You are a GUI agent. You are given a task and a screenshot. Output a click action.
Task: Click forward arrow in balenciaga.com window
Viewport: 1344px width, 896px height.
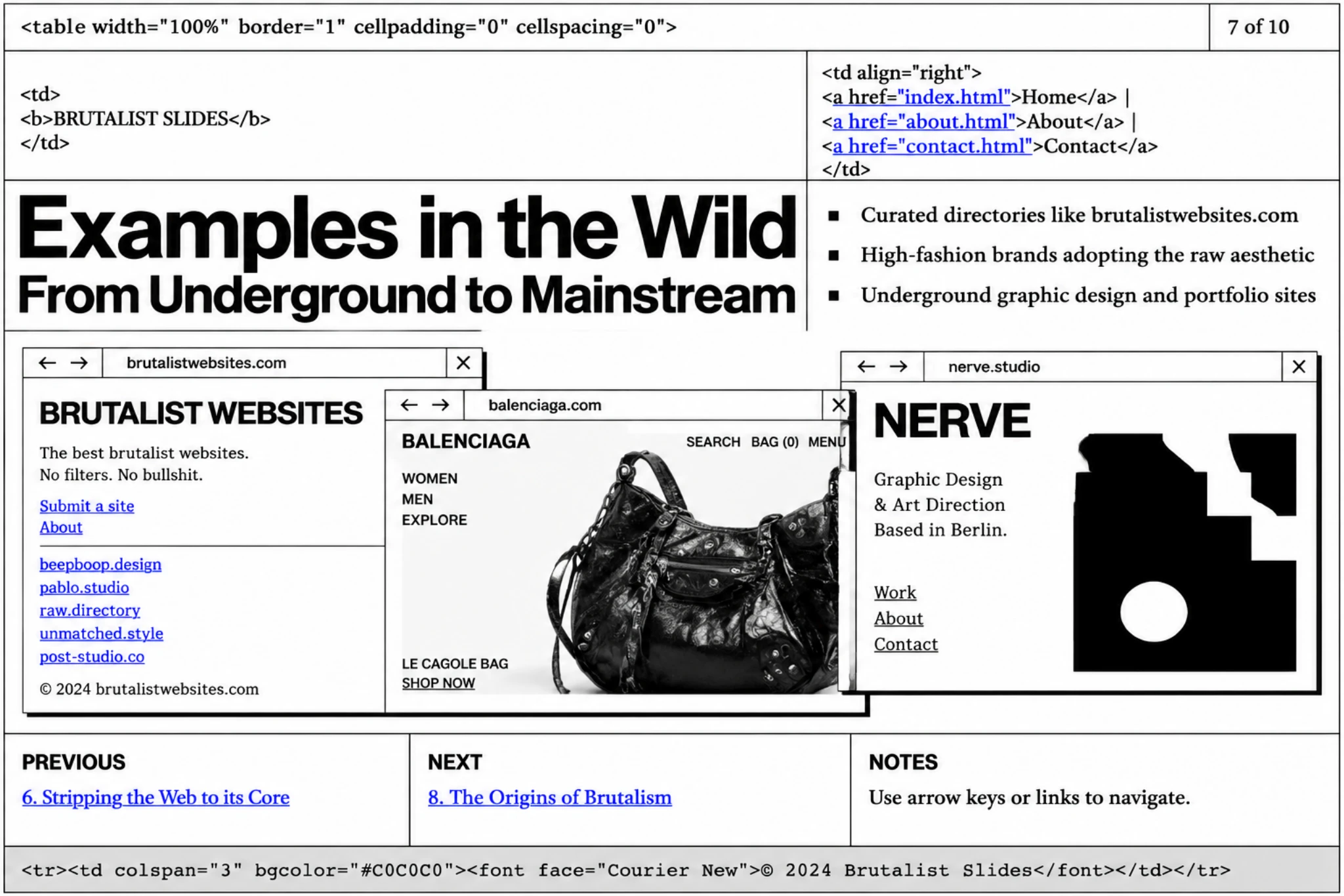click(441, 405)
